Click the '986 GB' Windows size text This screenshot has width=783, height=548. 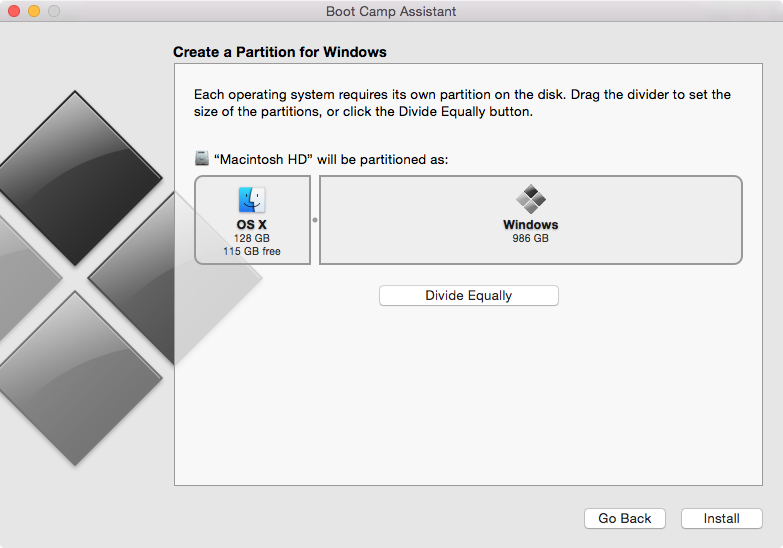point(530,238)
